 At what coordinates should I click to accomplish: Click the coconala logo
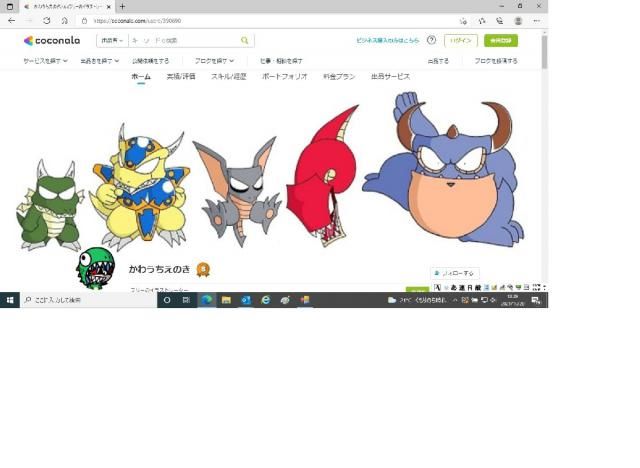coord(52,40)
